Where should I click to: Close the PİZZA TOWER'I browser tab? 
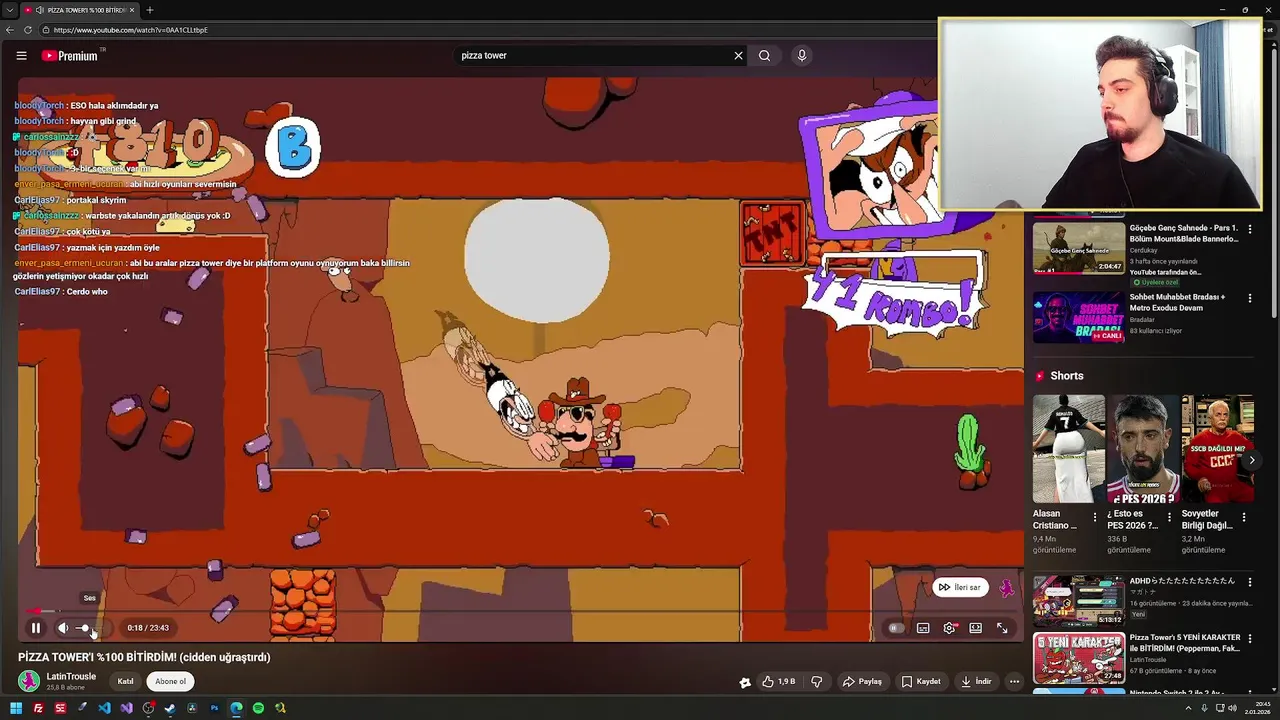[132, 10]
